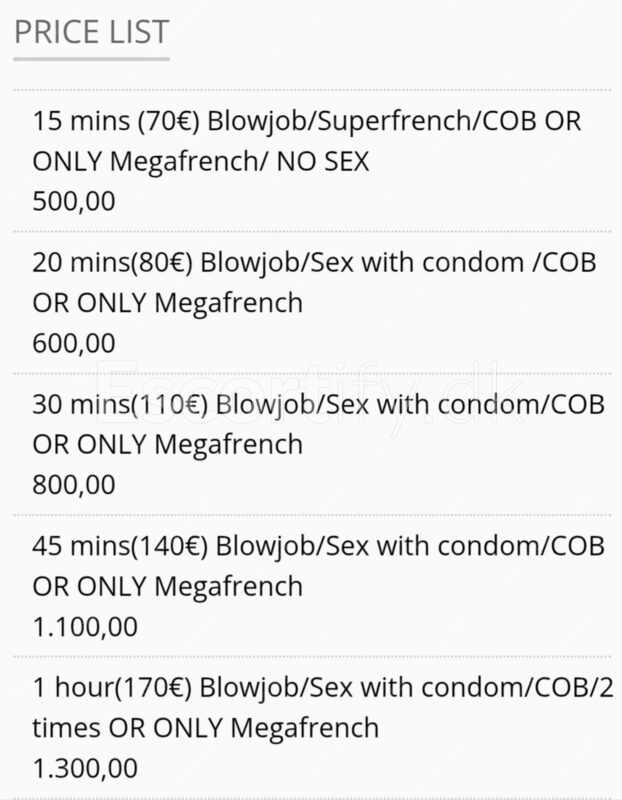Click the 1.100,00 price value
622x800 pixels.
(x=85, y=627)
